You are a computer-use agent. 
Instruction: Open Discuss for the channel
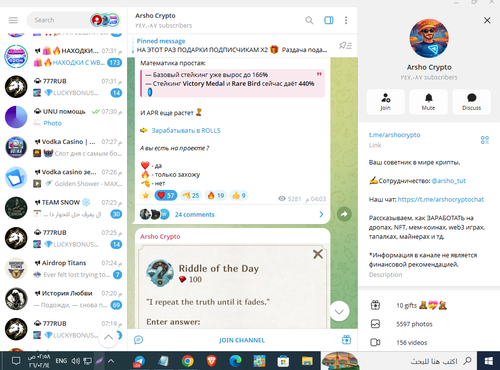(471, 102)
